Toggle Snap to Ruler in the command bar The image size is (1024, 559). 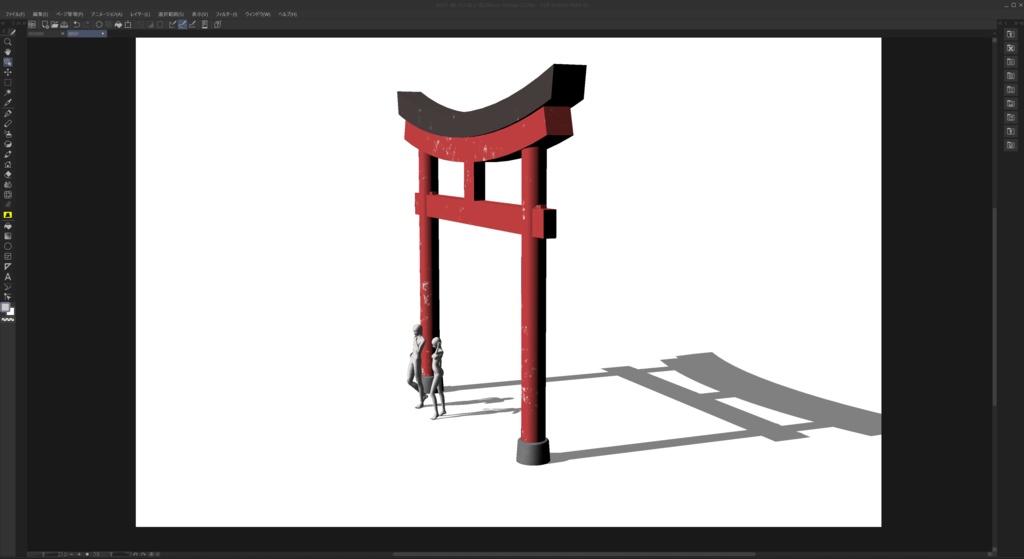[172, 25]
